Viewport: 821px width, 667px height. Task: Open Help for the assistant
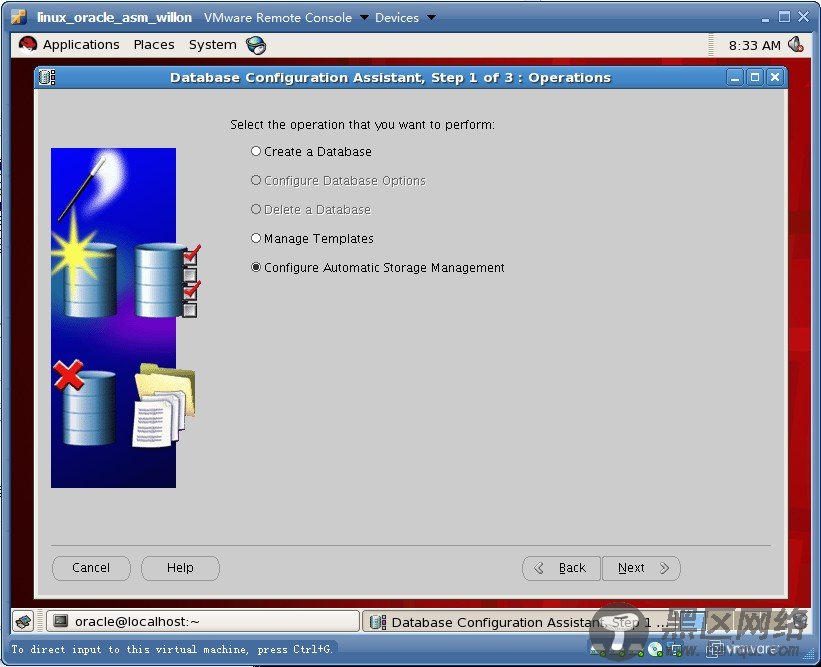click(180, 568)
